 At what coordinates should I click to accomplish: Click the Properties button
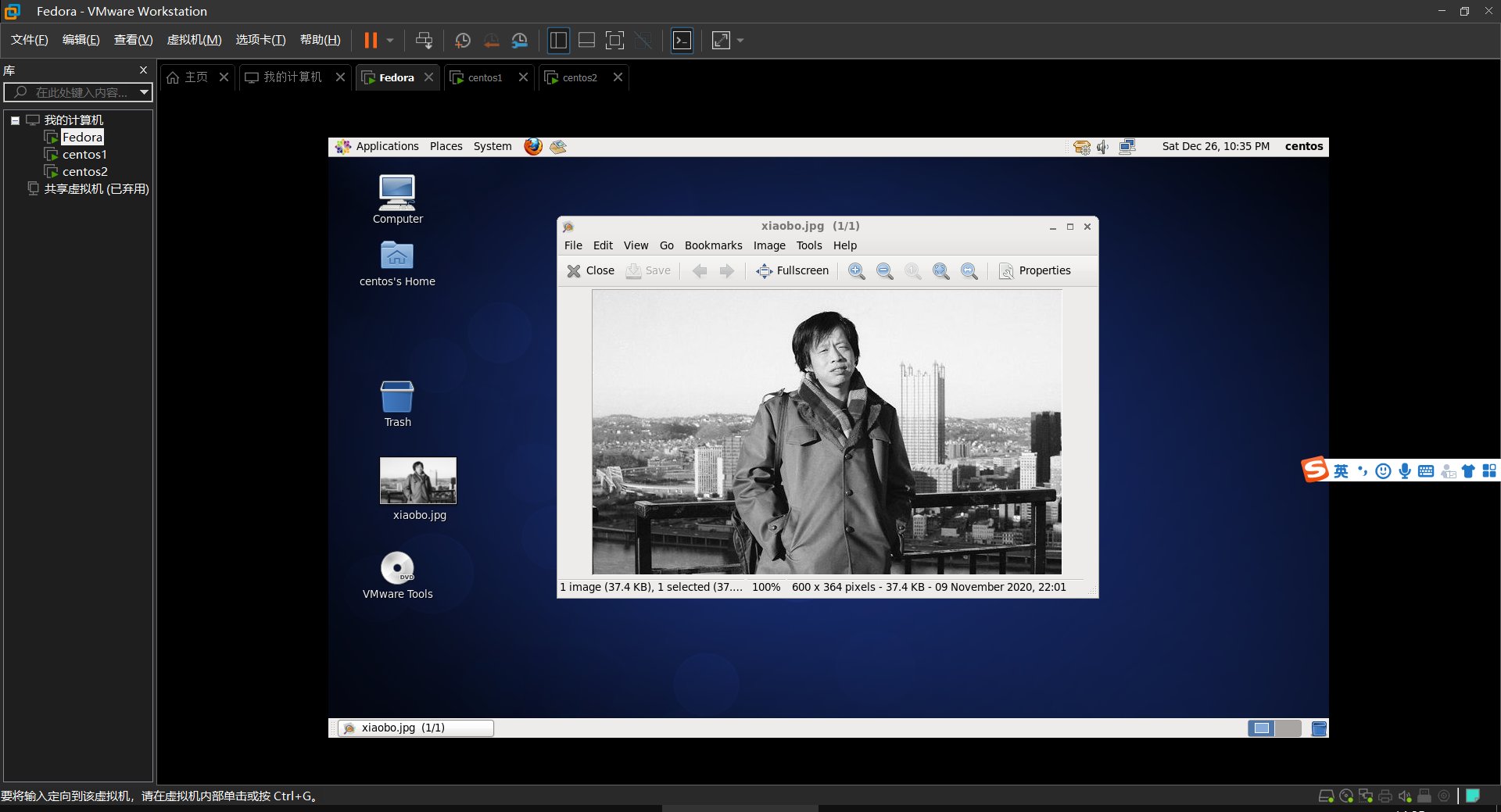pos(1034,270)
